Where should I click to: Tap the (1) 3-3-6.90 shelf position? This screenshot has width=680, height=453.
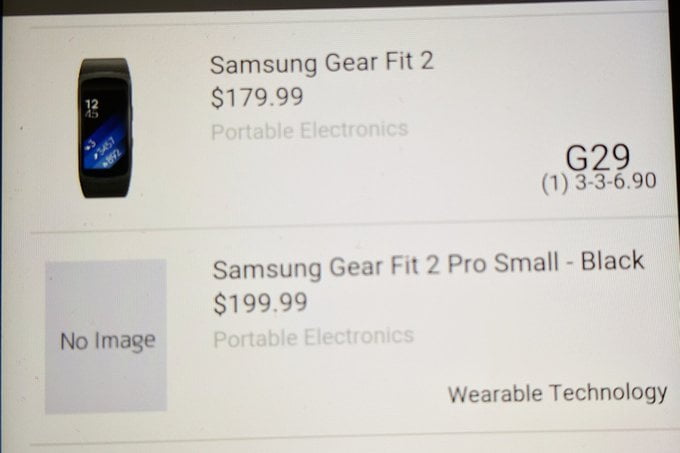point(599,182)
